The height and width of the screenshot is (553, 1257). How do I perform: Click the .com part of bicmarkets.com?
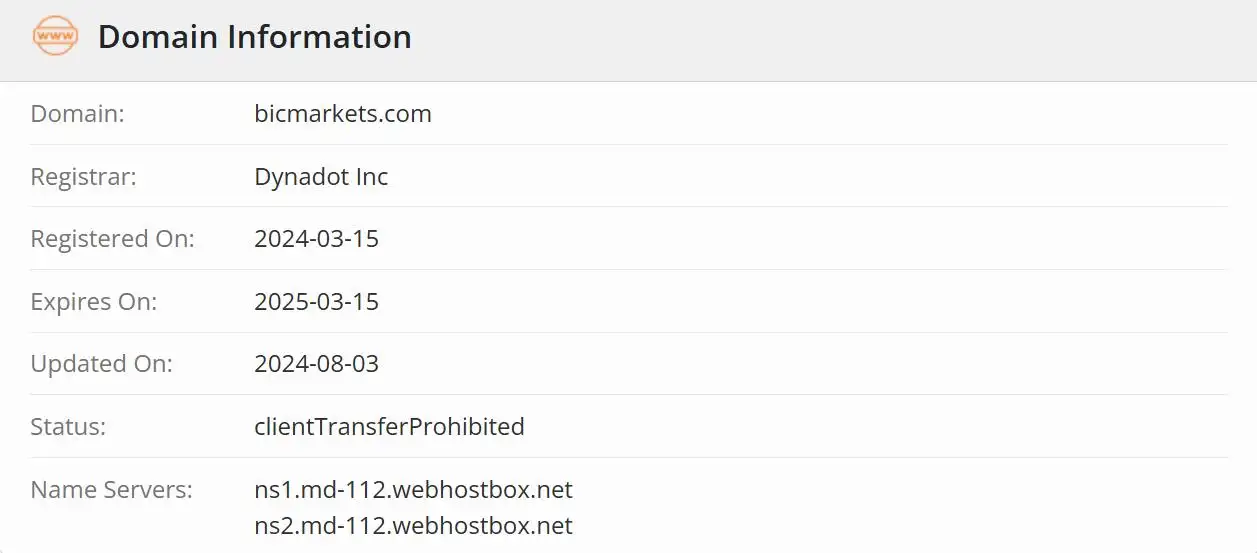click(411, 114)
